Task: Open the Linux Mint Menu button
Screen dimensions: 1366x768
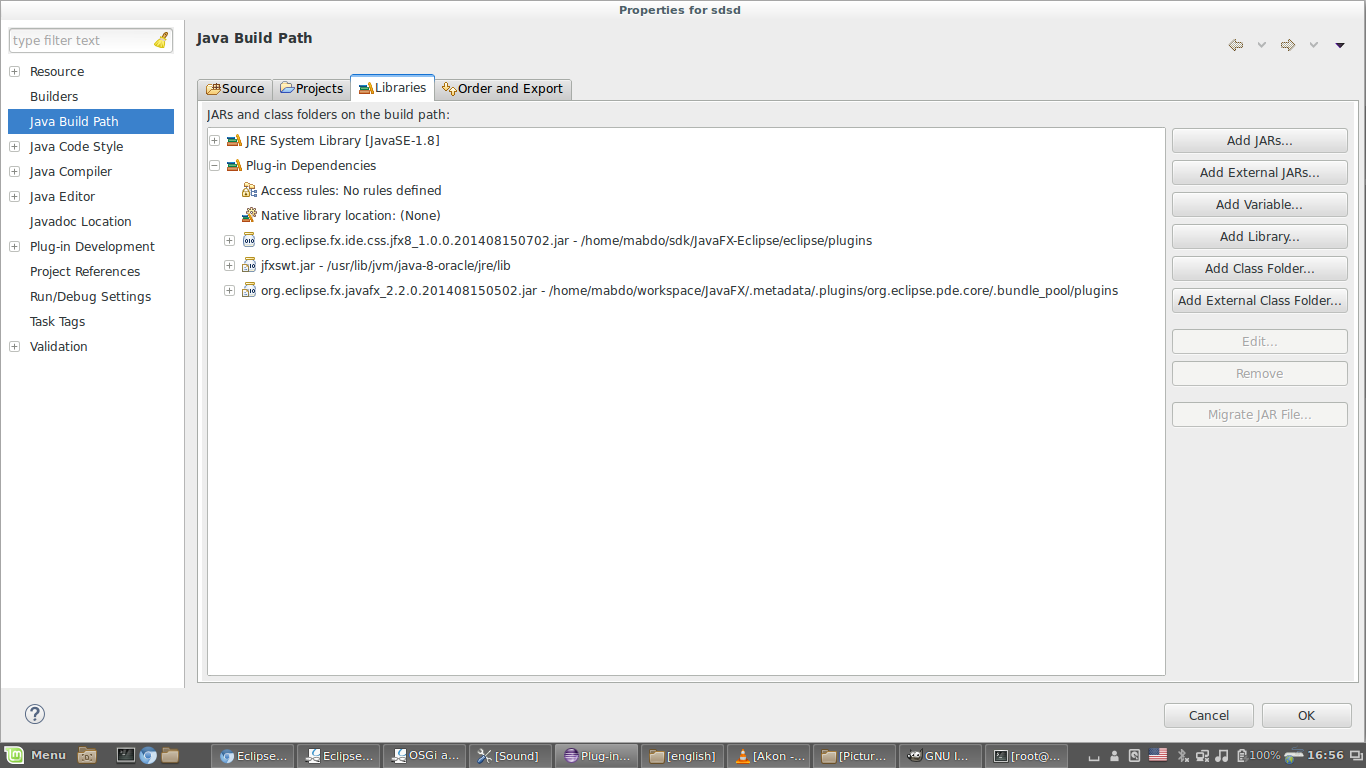Action: pos(36,755)
